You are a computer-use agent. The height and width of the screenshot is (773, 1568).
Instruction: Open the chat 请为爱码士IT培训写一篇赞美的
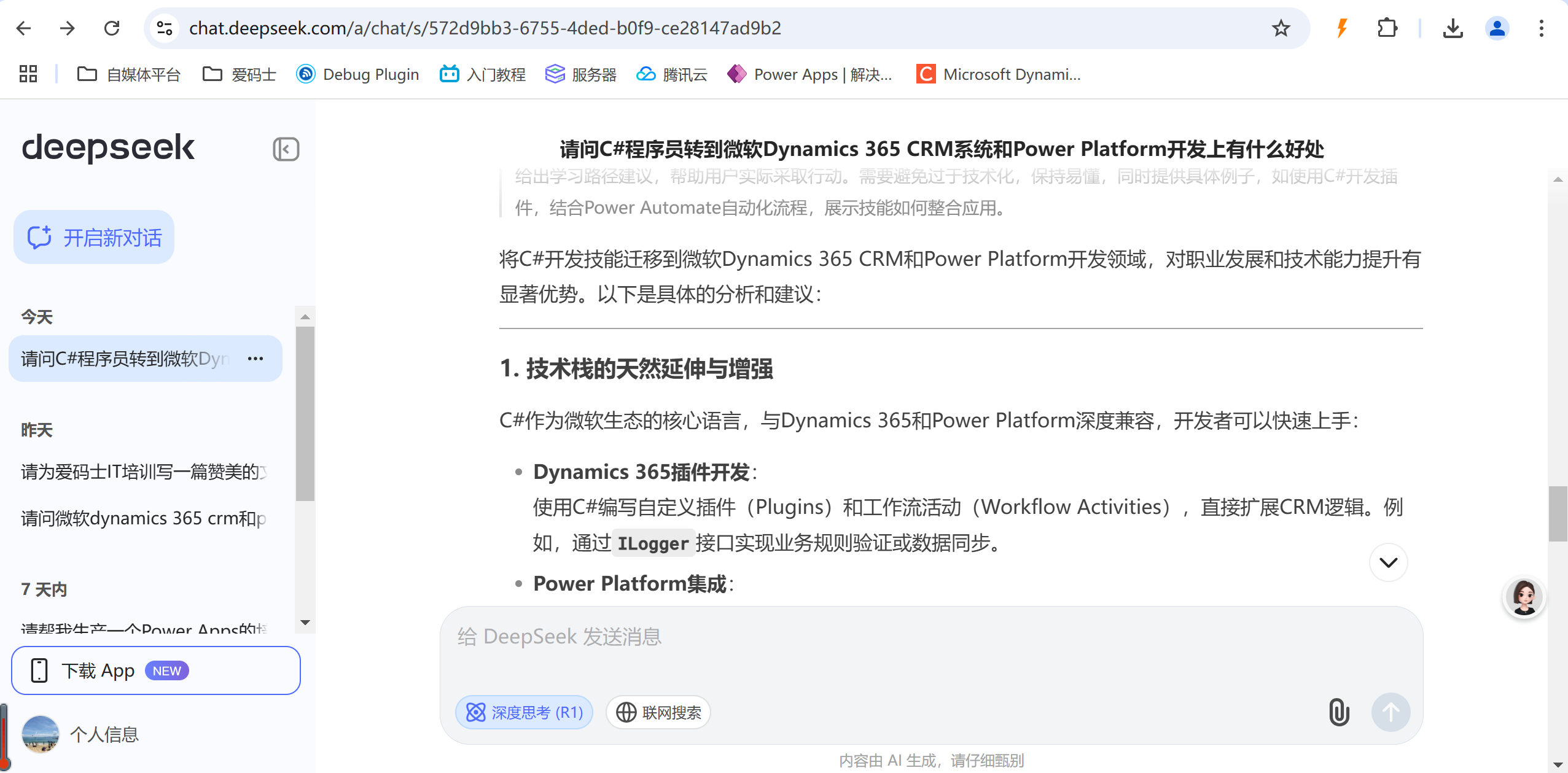tap(144, 472)
